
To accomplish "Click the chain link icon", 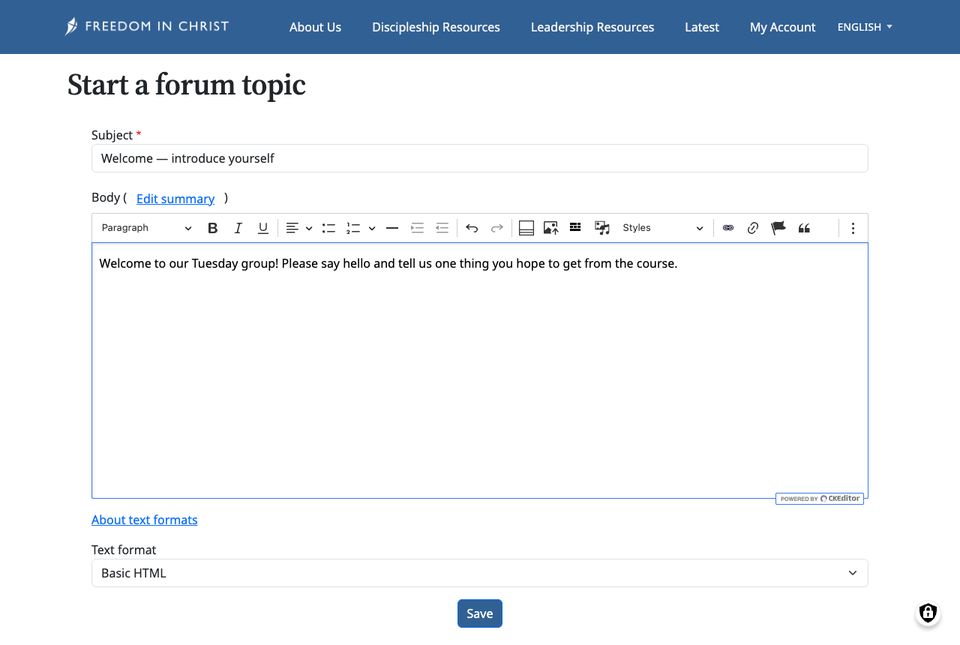I will (728, 228).
